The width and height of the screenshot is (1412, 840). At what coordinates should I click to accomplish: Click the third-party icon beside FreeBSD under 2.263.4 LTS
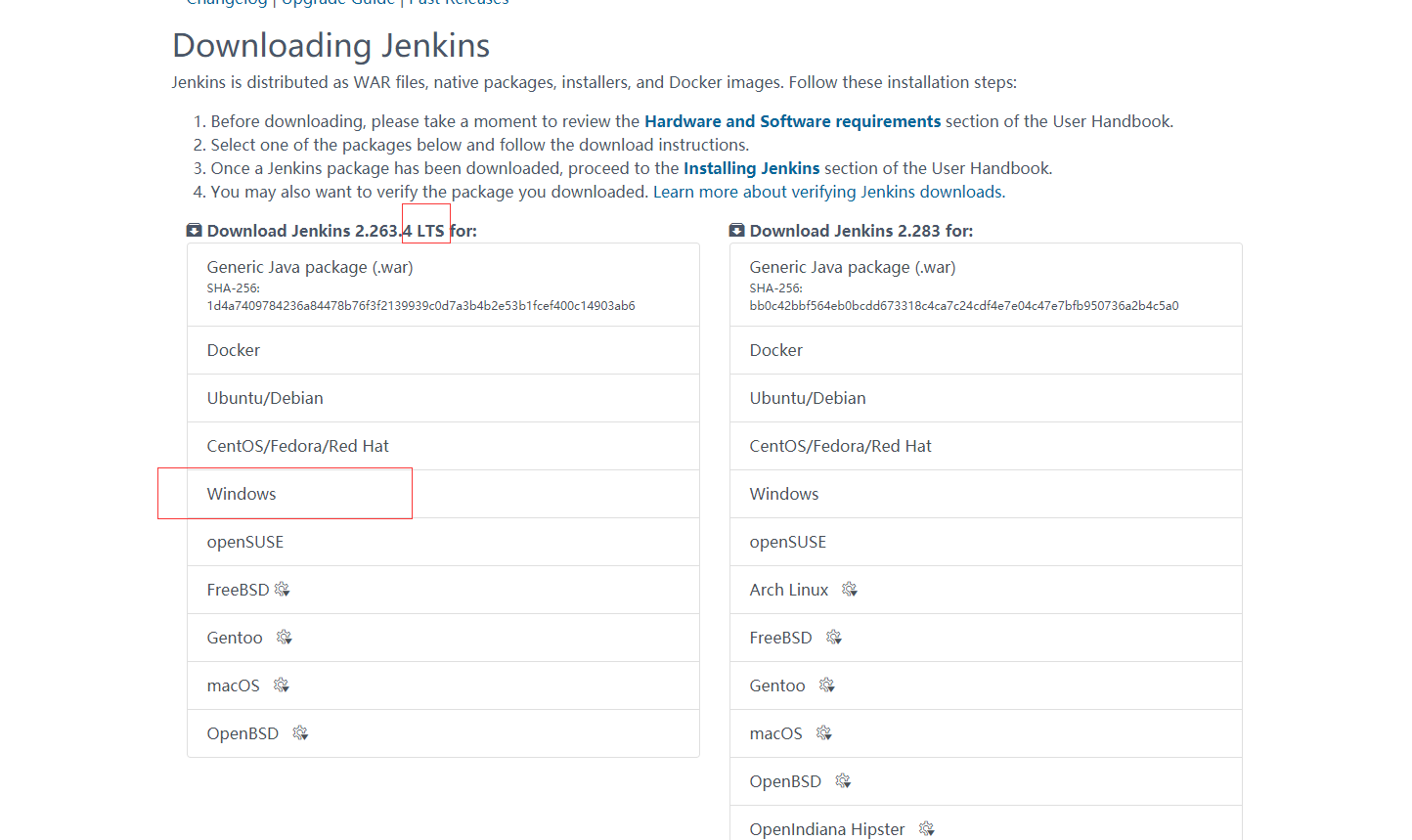coord(282,589)
